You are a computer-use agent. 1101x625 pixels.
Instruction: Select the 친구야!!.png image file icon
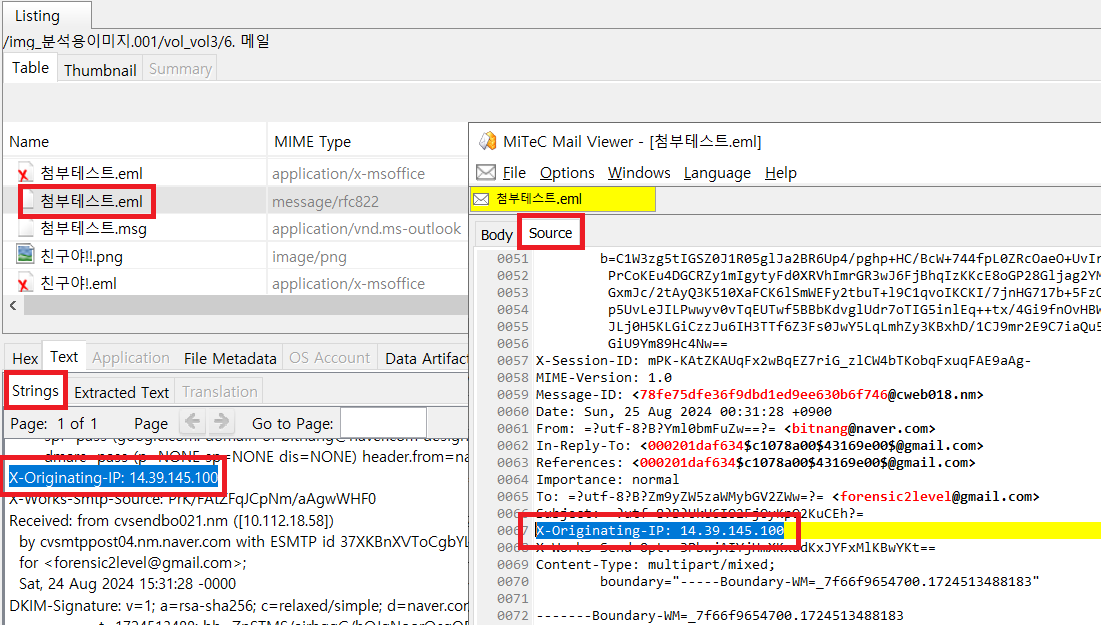pyautogui.click(x=25, y=256)
